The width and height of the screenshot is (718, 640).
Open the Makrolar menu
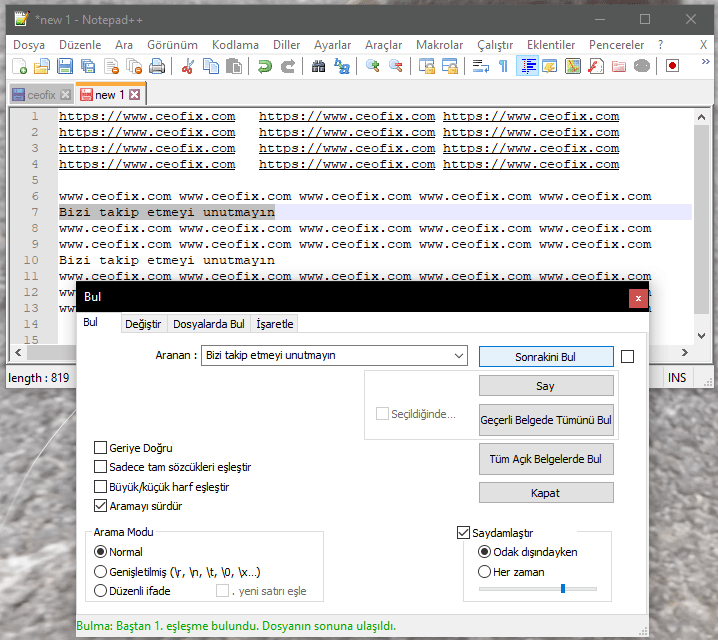440,45
